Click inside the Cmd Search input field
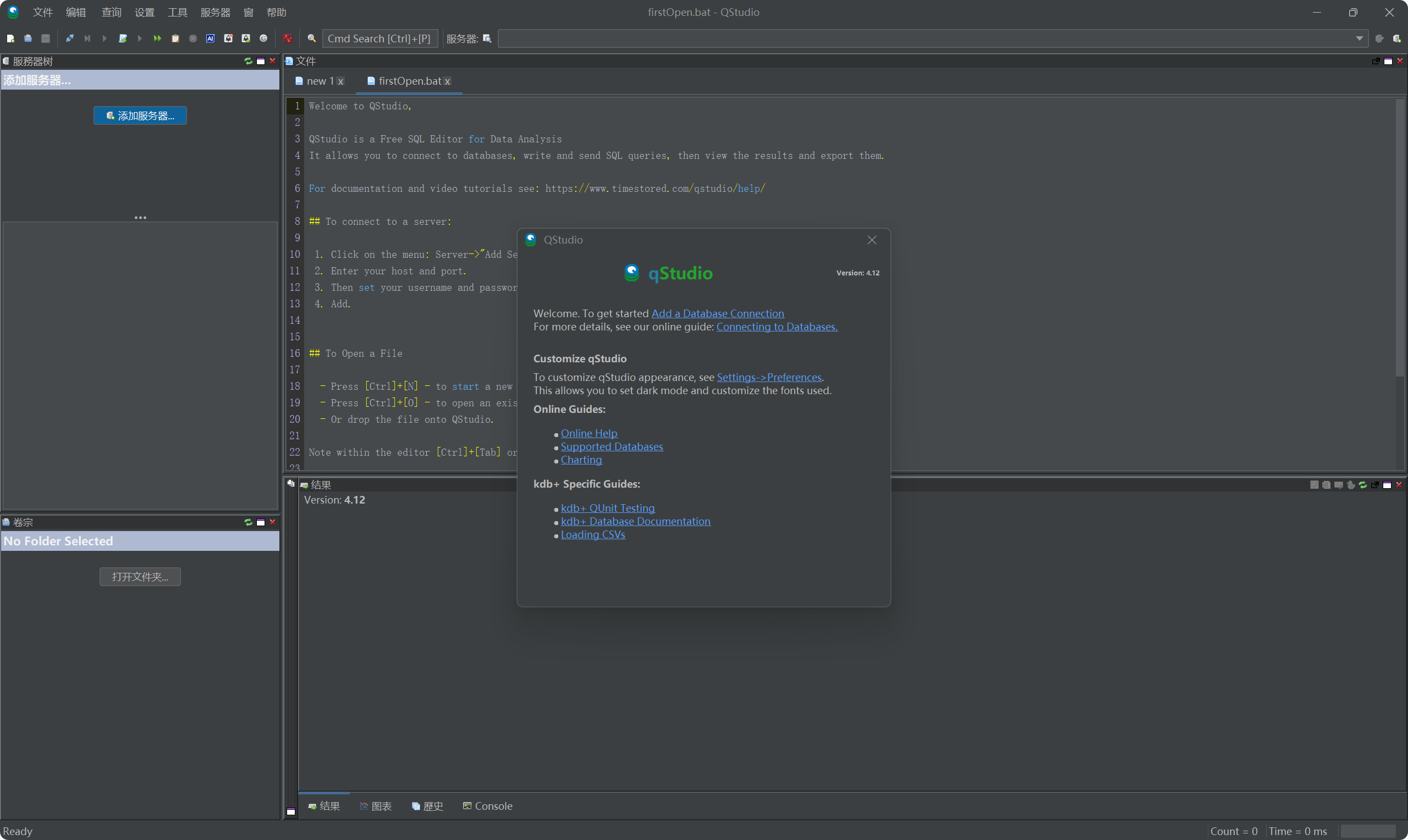Viewport: 1408px width, 840px height. (380, 38)
